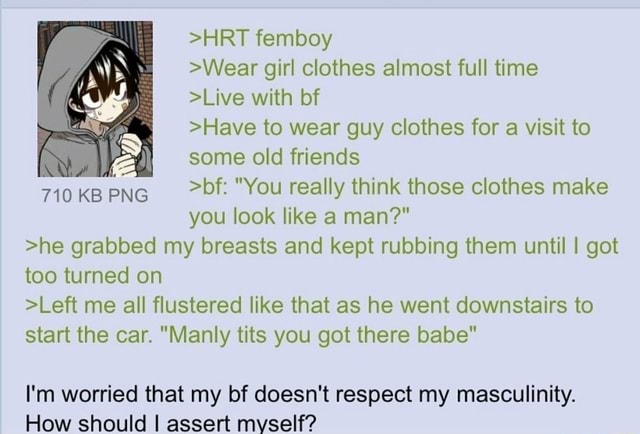Viewport: 640px width, 434px height.
Task: Select the "you look like a man?" line
Action: tap(299, 217)
